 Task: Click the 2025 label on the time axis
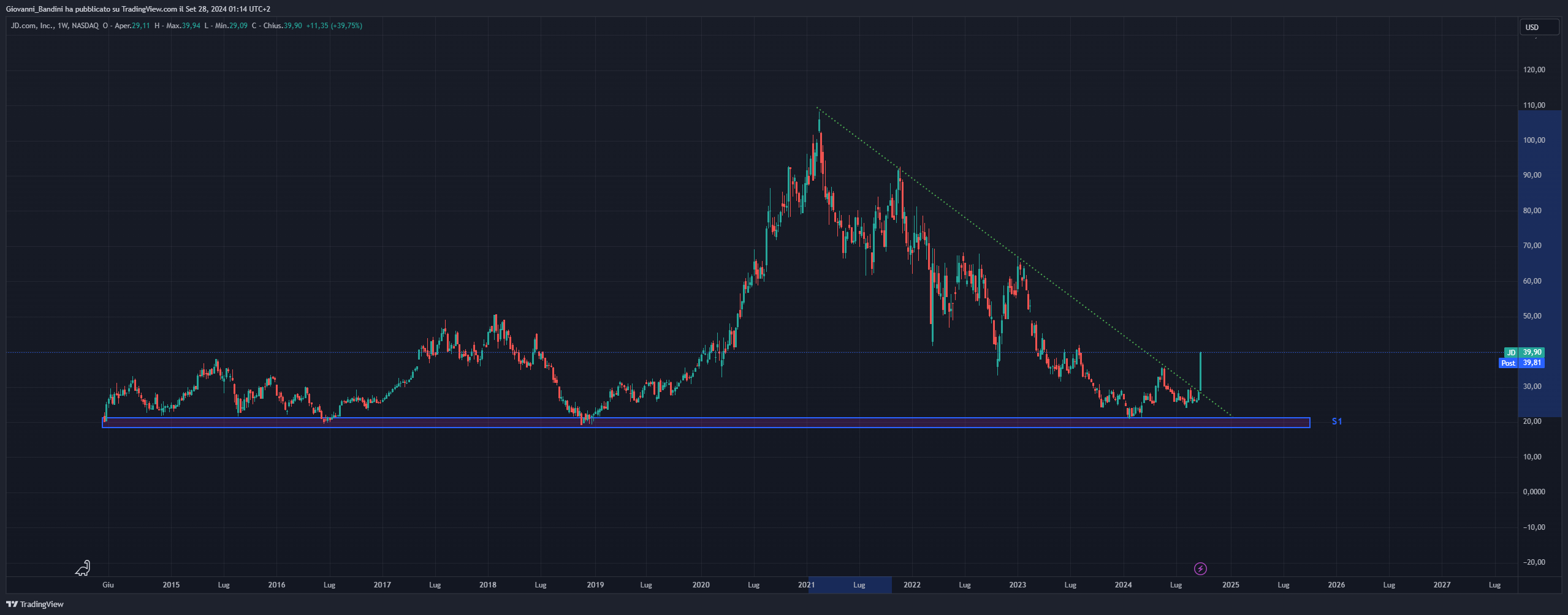(x=1230, y=585)
